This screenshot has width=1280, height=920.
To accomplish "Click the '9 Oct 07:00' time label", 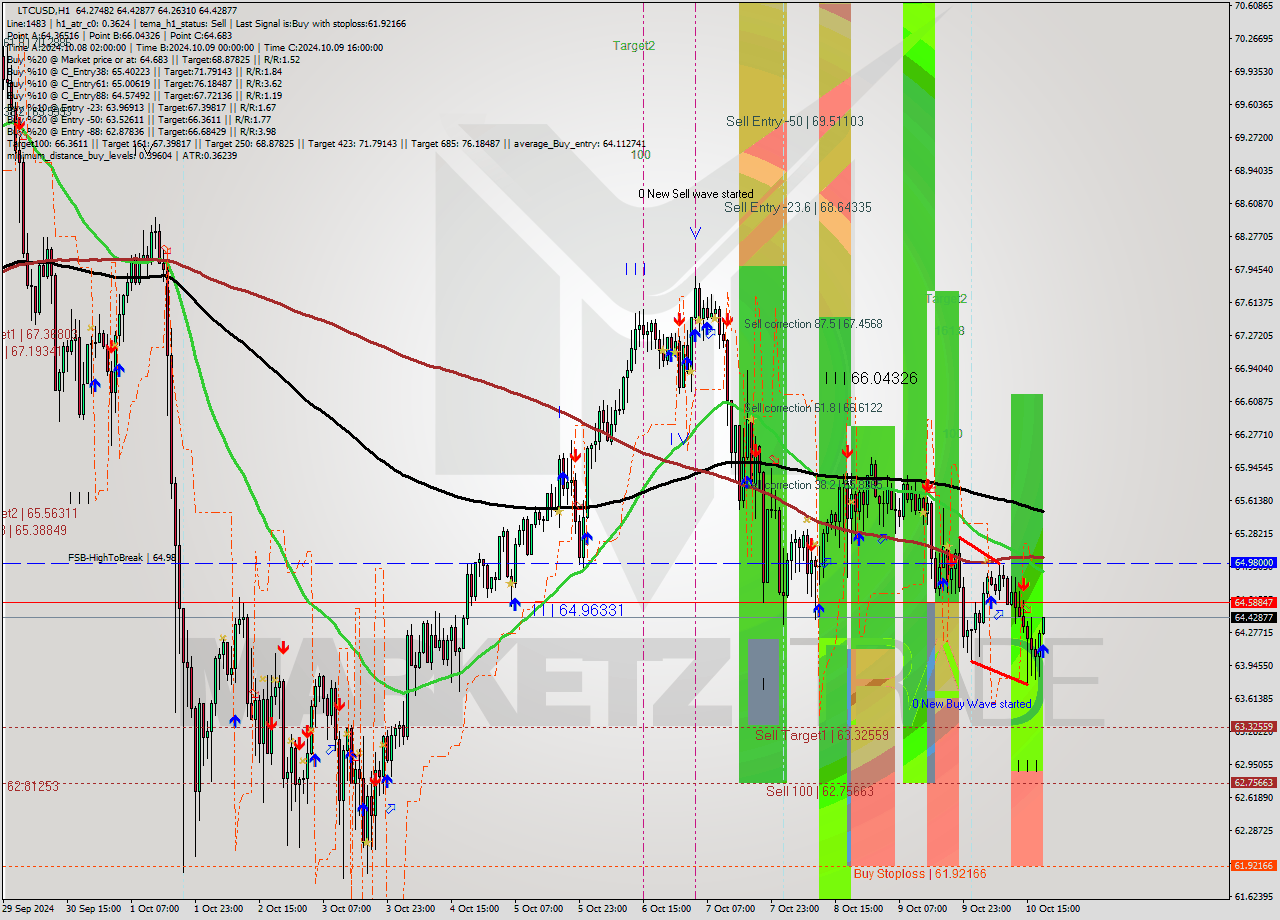I will click(925, 909).
